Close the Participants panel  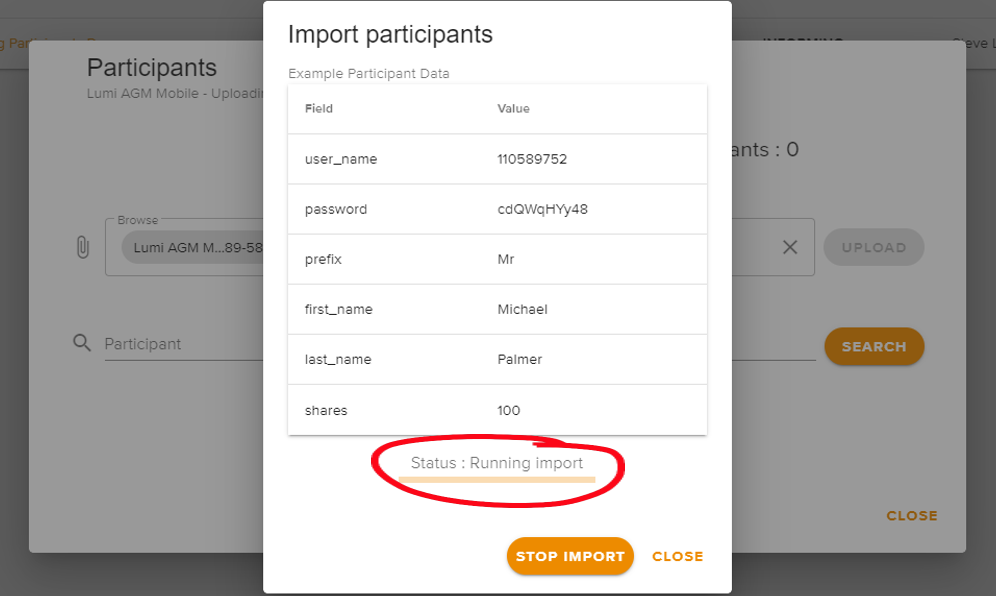(912, 515)
